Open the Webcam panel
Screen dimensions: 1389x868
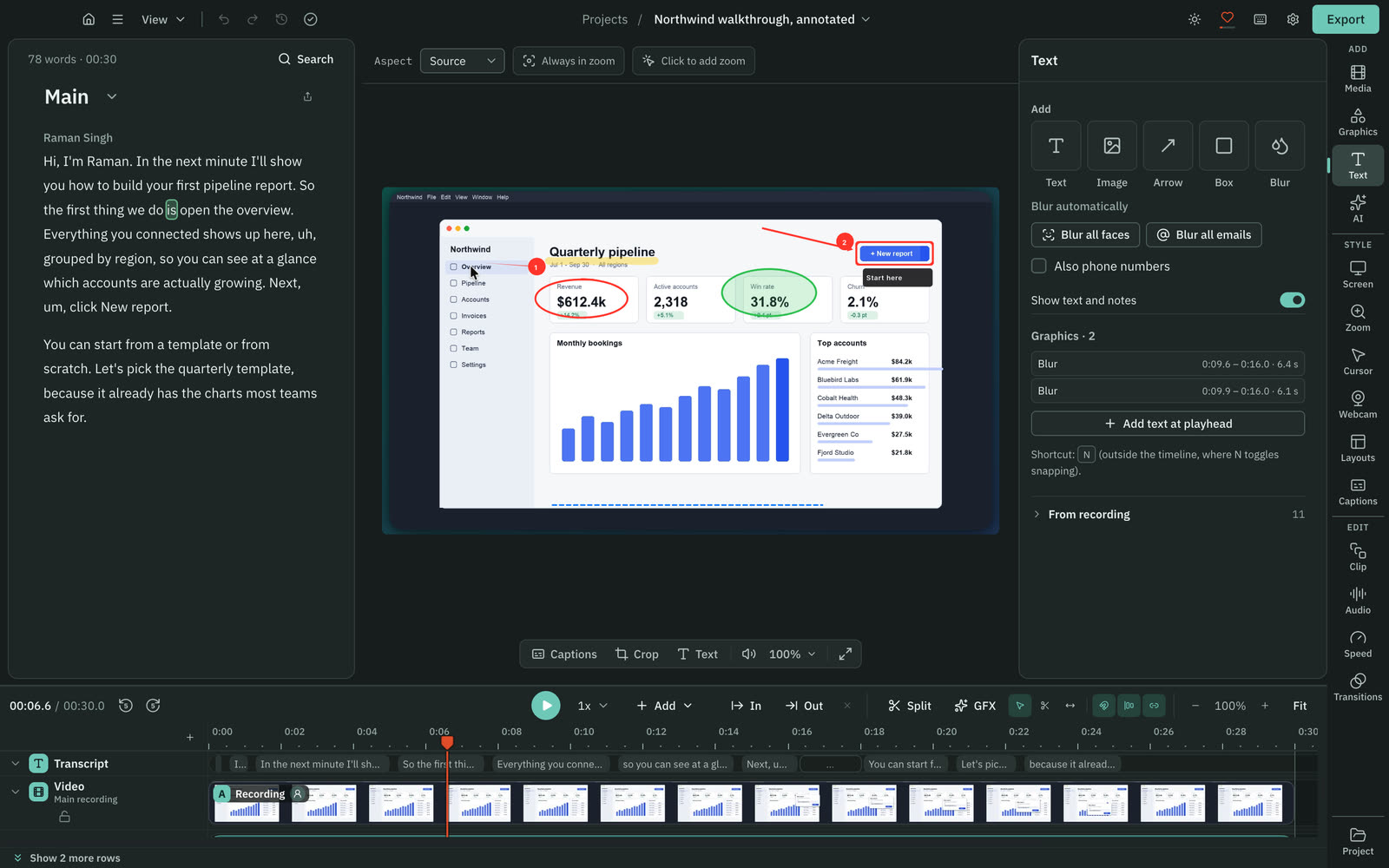(x=1358, y=404)
